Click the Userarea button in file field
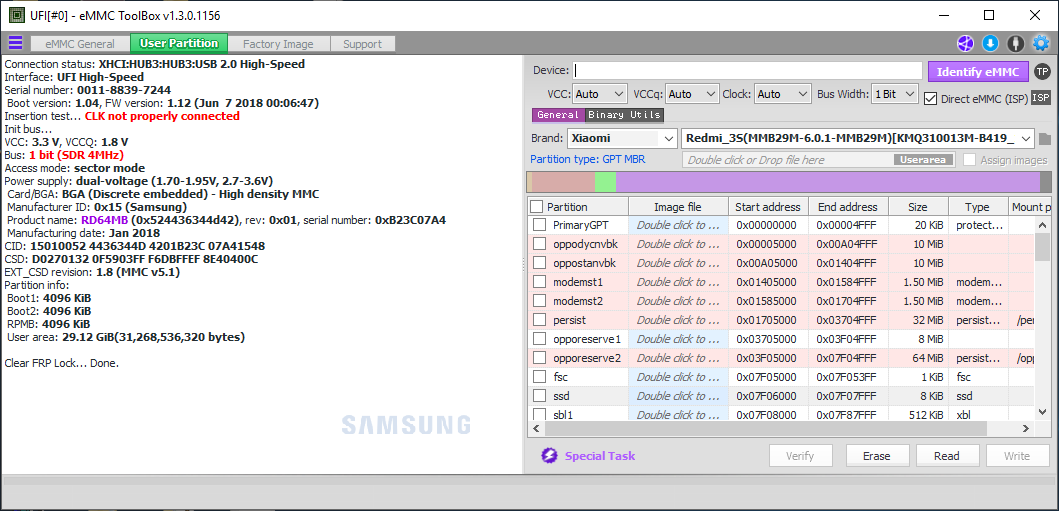Viewport: 1059px width, 511px height. (x=924, y=160)
